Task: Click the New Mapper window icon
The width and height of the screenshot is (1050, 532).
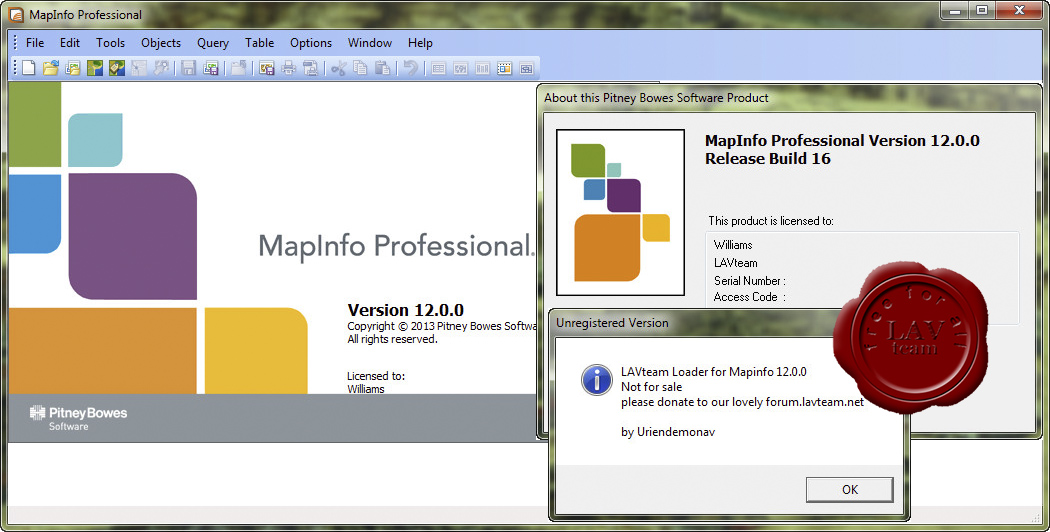Action: point(461,68)
